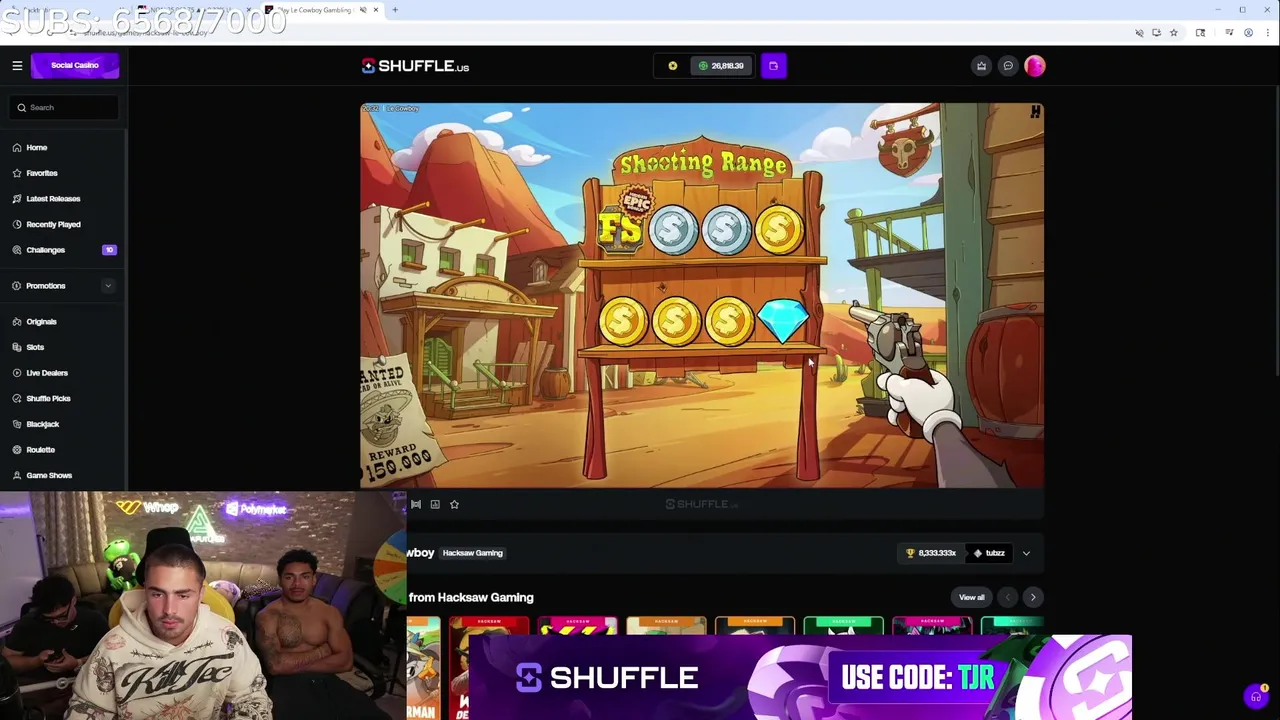Screen dimensions: 1280x720
Task: Shoot the gold coin on the top shelf
Action: (x=779, y=230)
